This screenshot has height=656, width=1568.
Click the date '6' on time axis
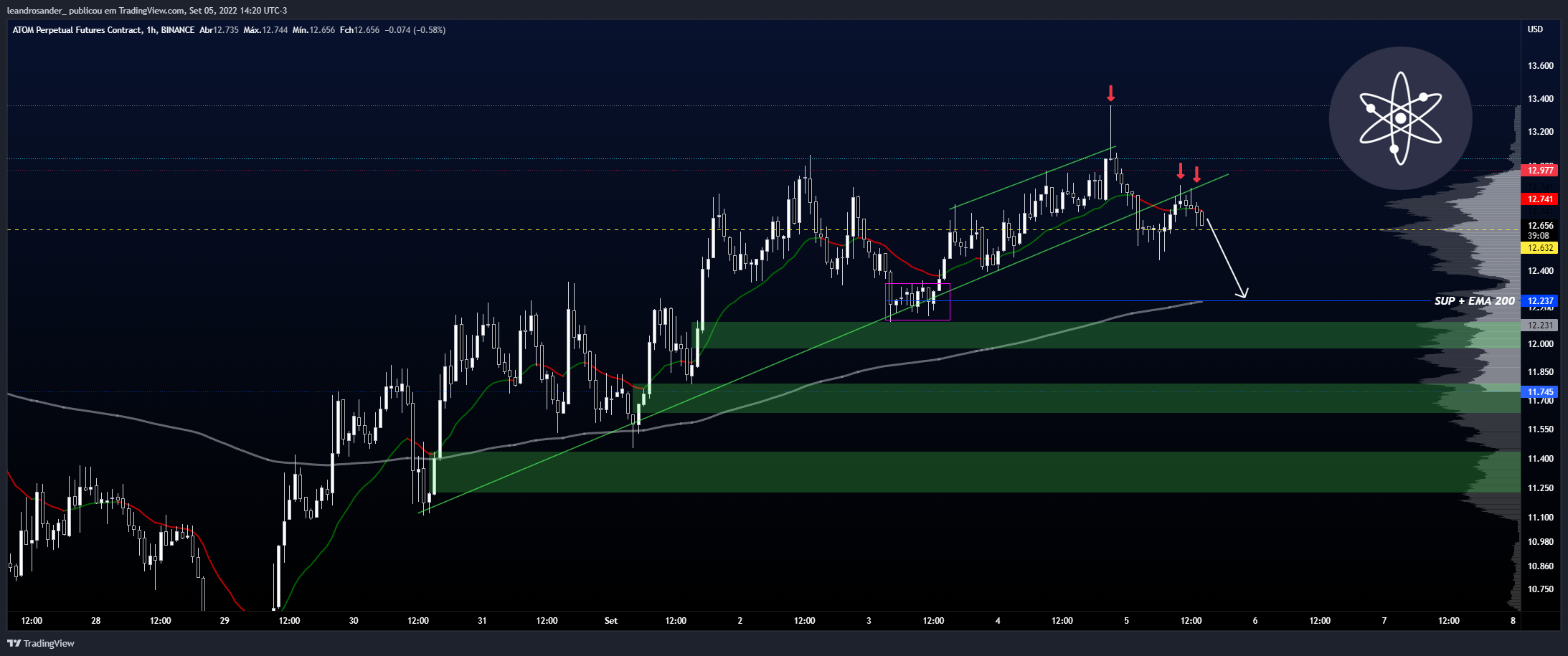[x=1255, y=621]
